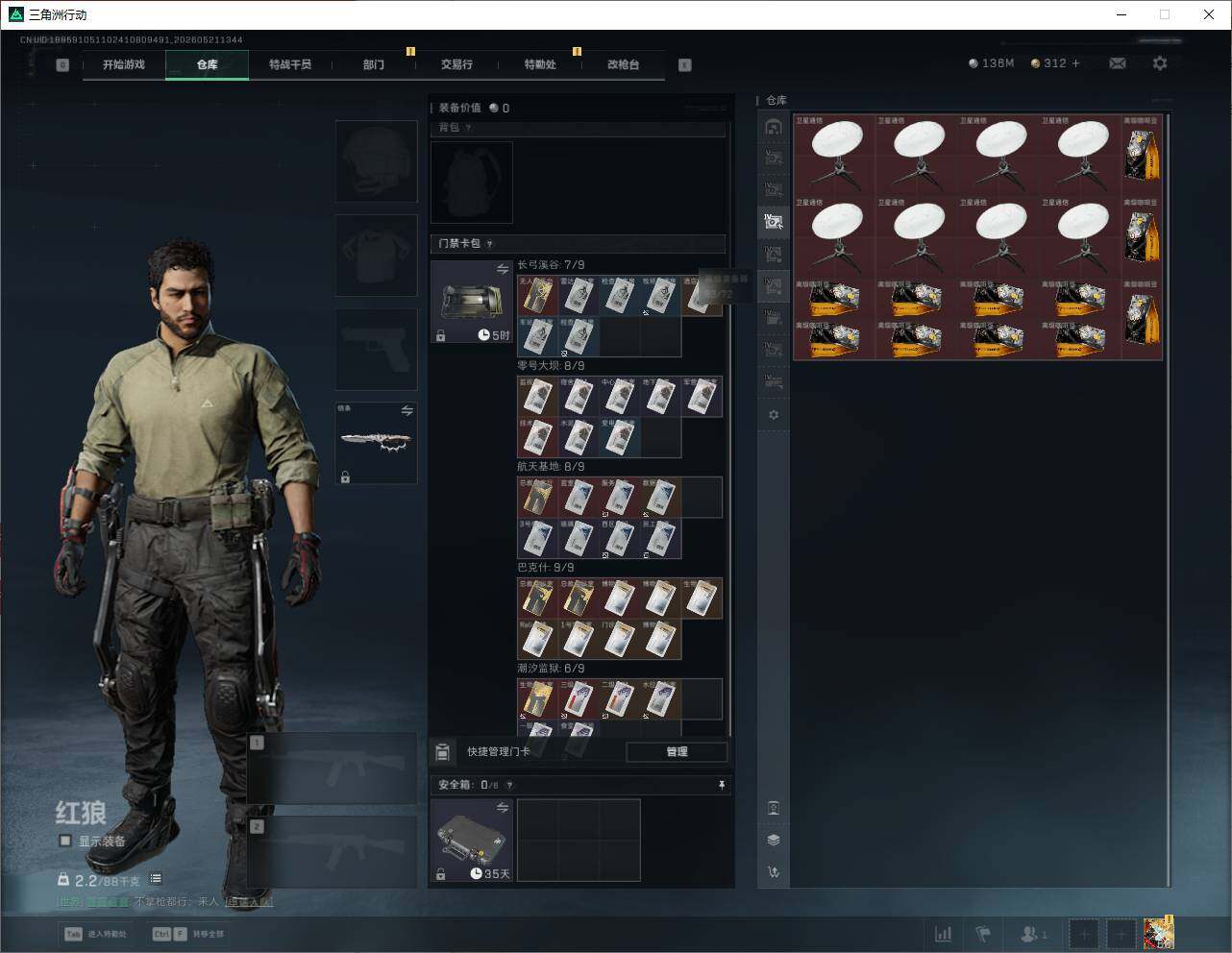The image size is (1232, 953).
Task: Open the weight details list icon
Action: click(x=156, y=879)
